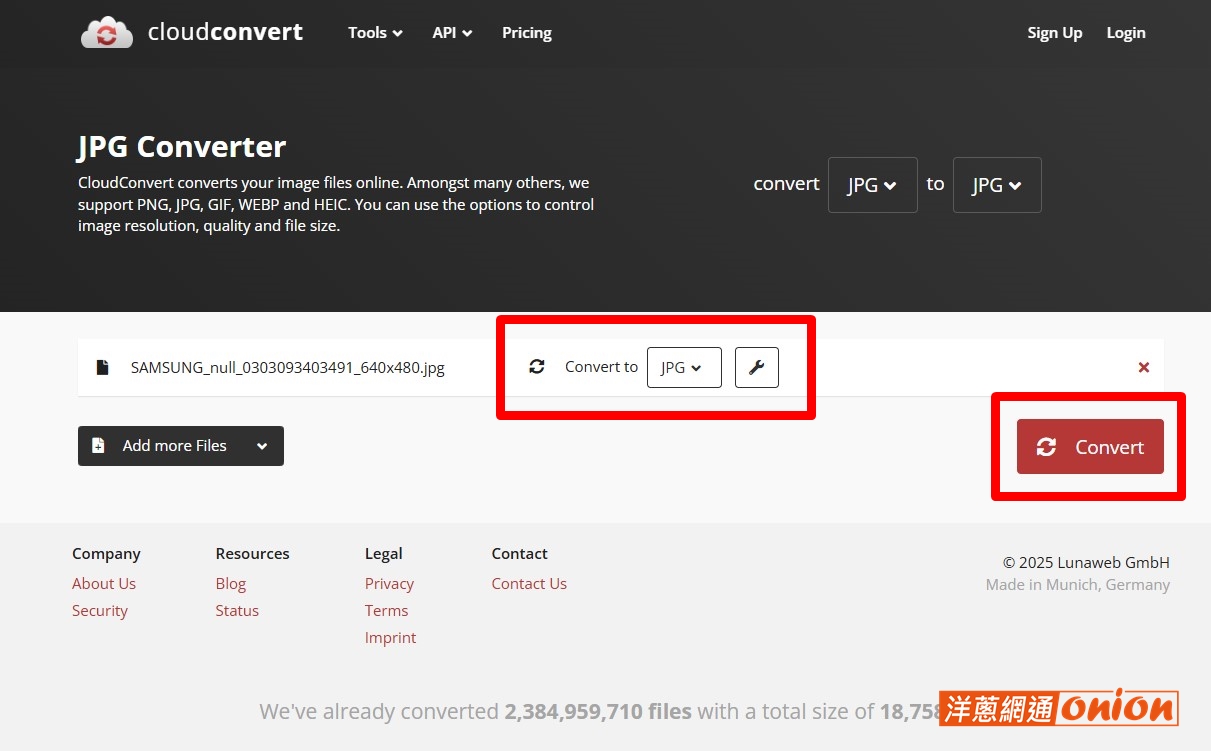Open the Privacy link under Legal
1211x751 pixels.
click(x=389, y=583)
